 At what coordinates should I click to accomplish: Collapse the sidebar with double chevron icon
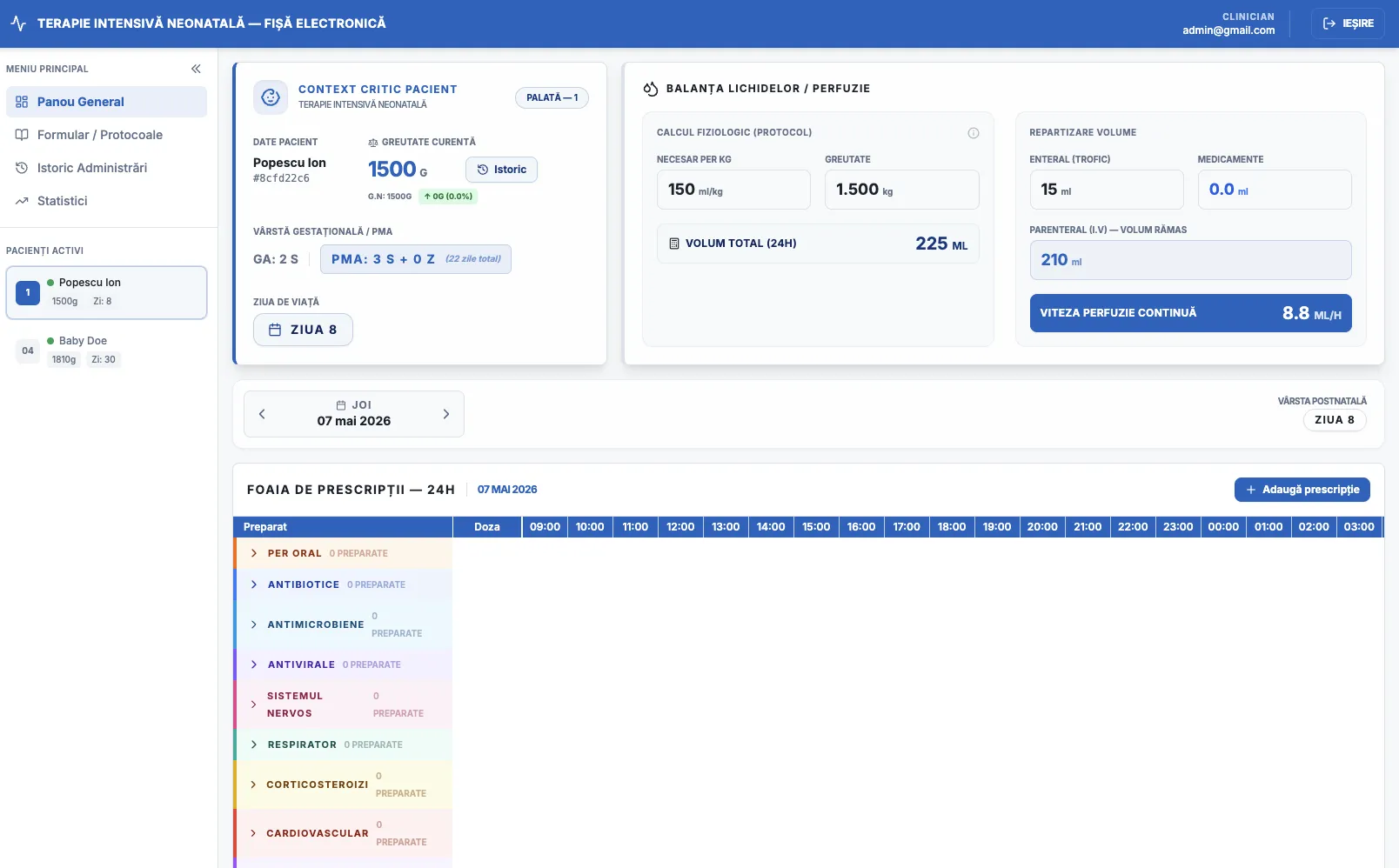[196, 69]
